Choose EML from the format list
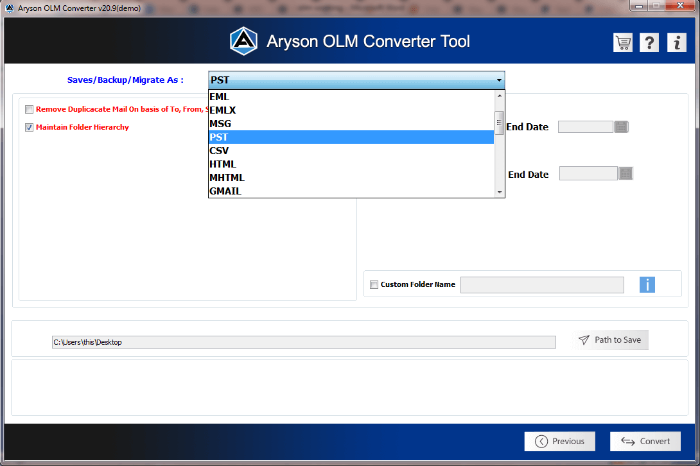Screen dimensions: 700x466 click(351, 96)
